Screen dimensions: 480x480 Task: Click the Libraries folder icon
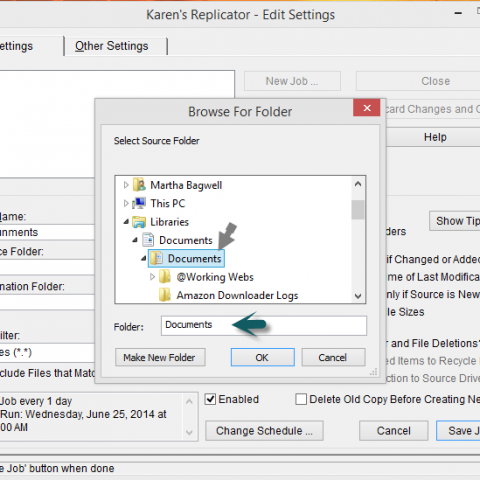(139, 222)
